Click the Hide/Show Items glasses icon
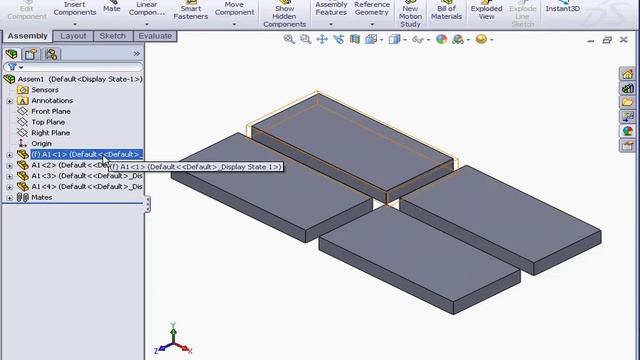Viewport: 640px width, 360px height. (418, 40)
